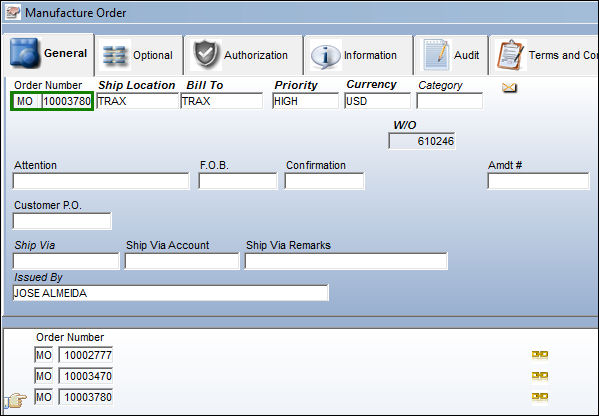Click the Optional tab stacked-rows icon
Screen dimensions: 599x416
(115, 55)
